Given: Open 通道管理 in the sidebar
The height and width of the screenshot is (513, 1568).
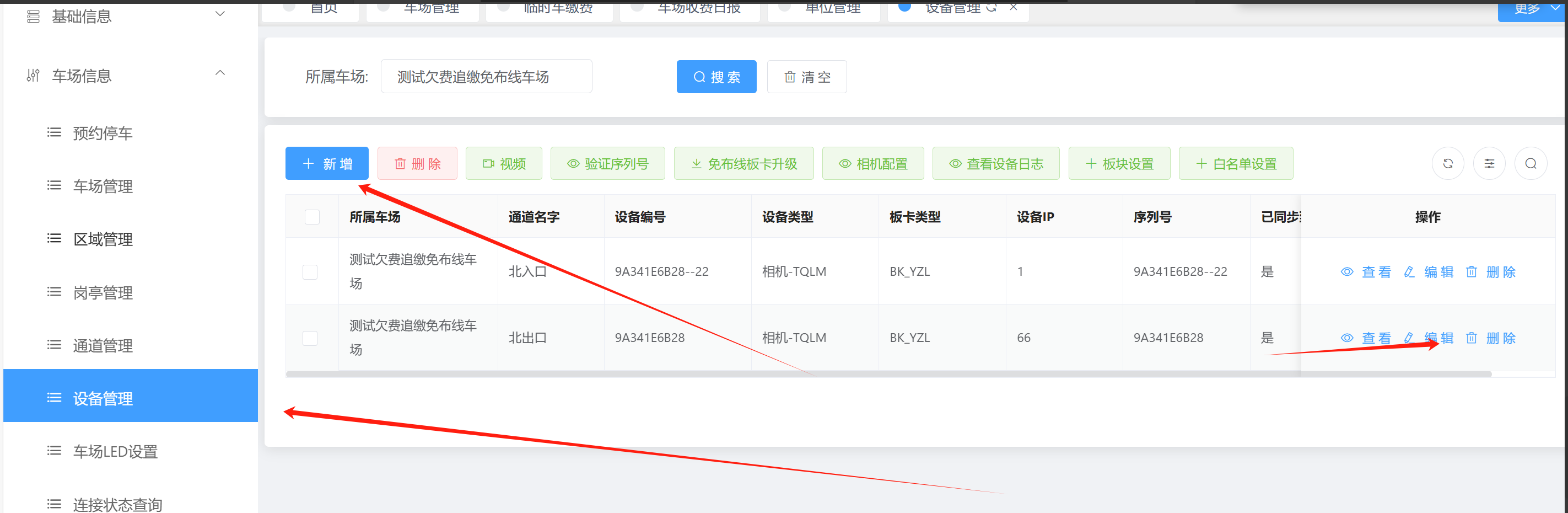Looking at the screenshot, I should pos(130,345).
